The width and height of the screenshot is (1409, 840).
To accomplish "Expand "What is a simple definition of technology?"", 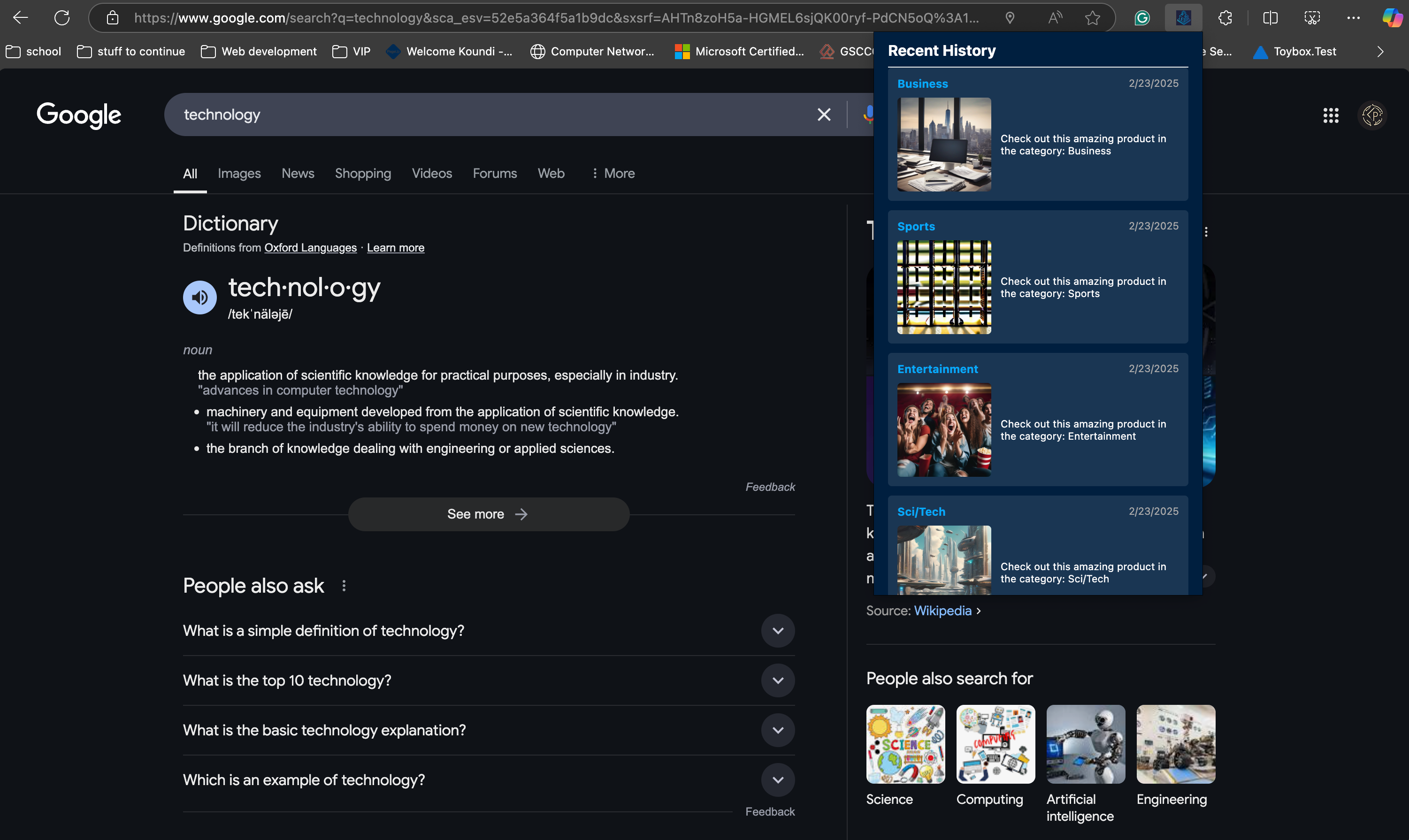I will [x=777, y=631].
